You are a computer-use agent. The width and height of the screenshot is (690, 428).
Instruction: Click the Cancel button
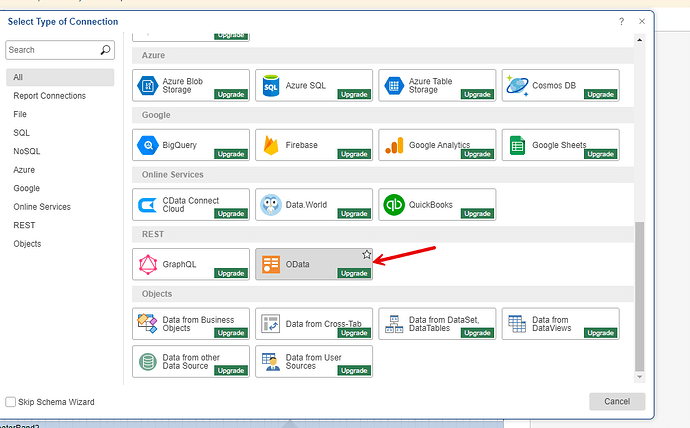[617, 401]
